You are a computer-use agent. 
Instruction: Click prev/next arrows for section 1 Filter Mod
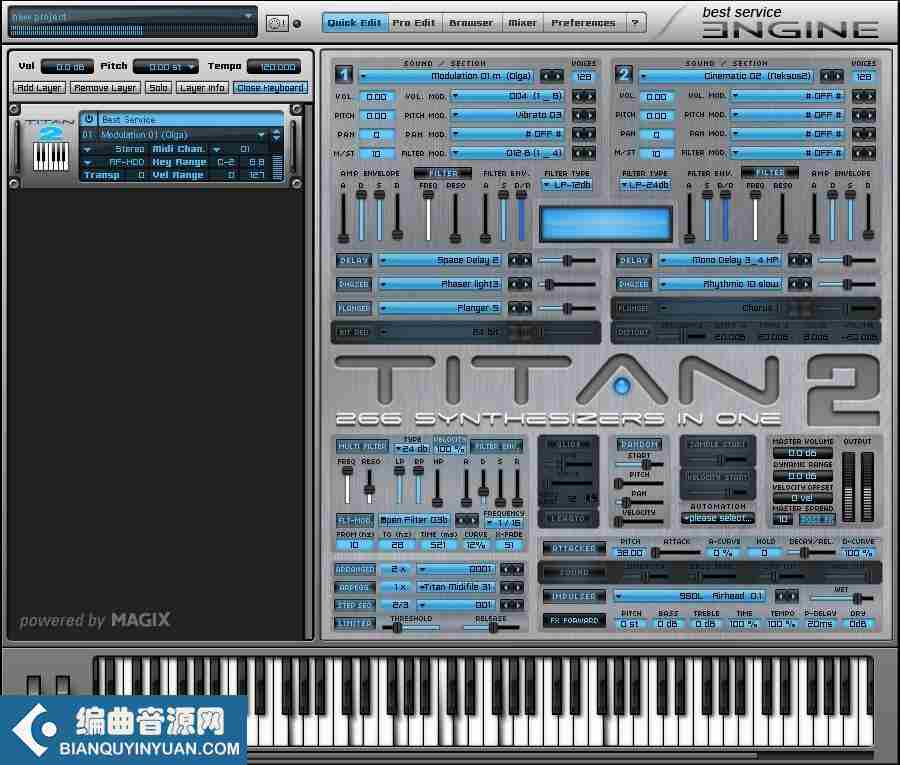(584, 153)
